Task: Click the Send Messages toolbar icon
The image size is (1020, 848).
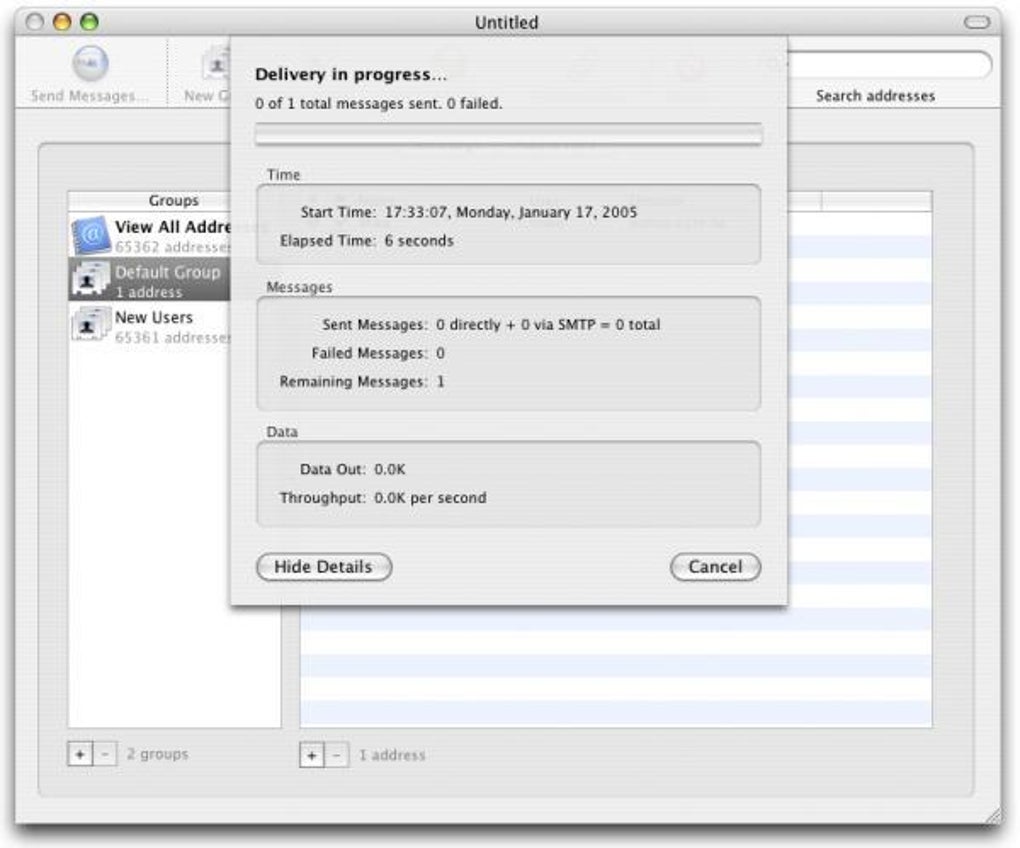Action: 90,63
